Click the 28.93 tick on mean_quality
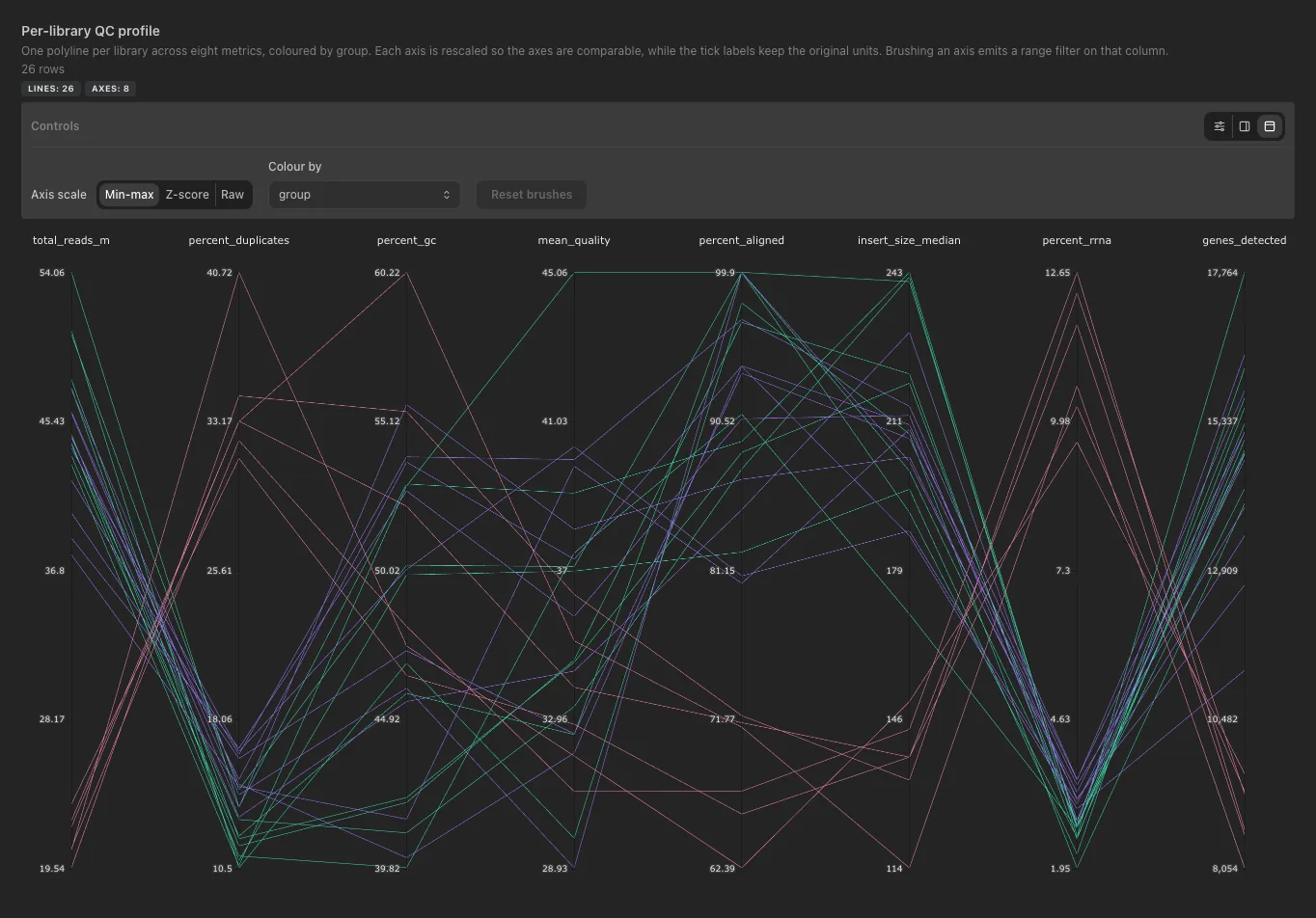Viewport: 1316px width, 918px height. 555,869
